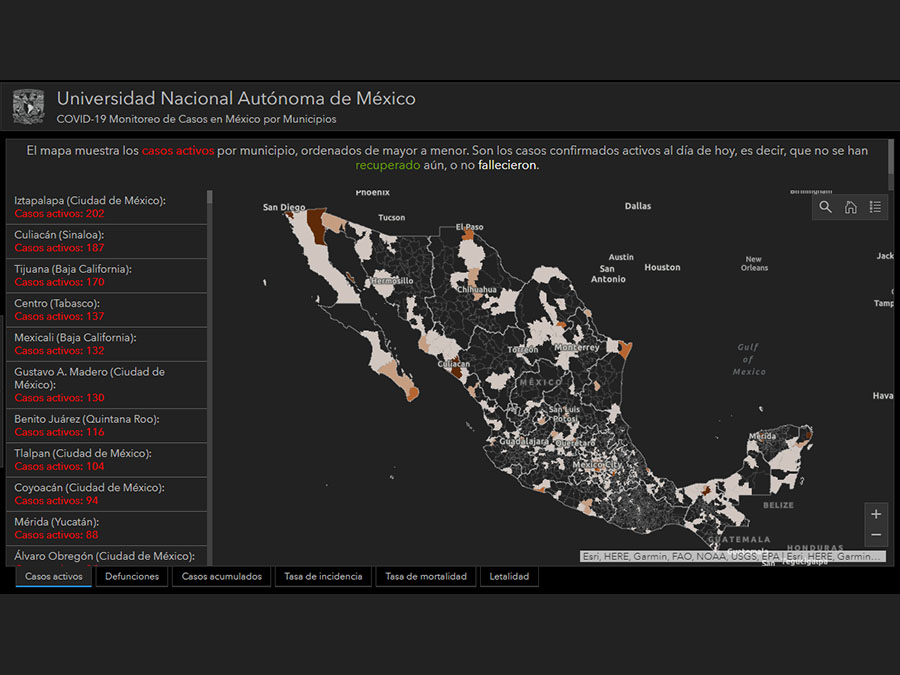Image resolution: width=900 pixels, height=675 pixels.
Task: Open the Letalidad tab
Action: pos(509,576)
